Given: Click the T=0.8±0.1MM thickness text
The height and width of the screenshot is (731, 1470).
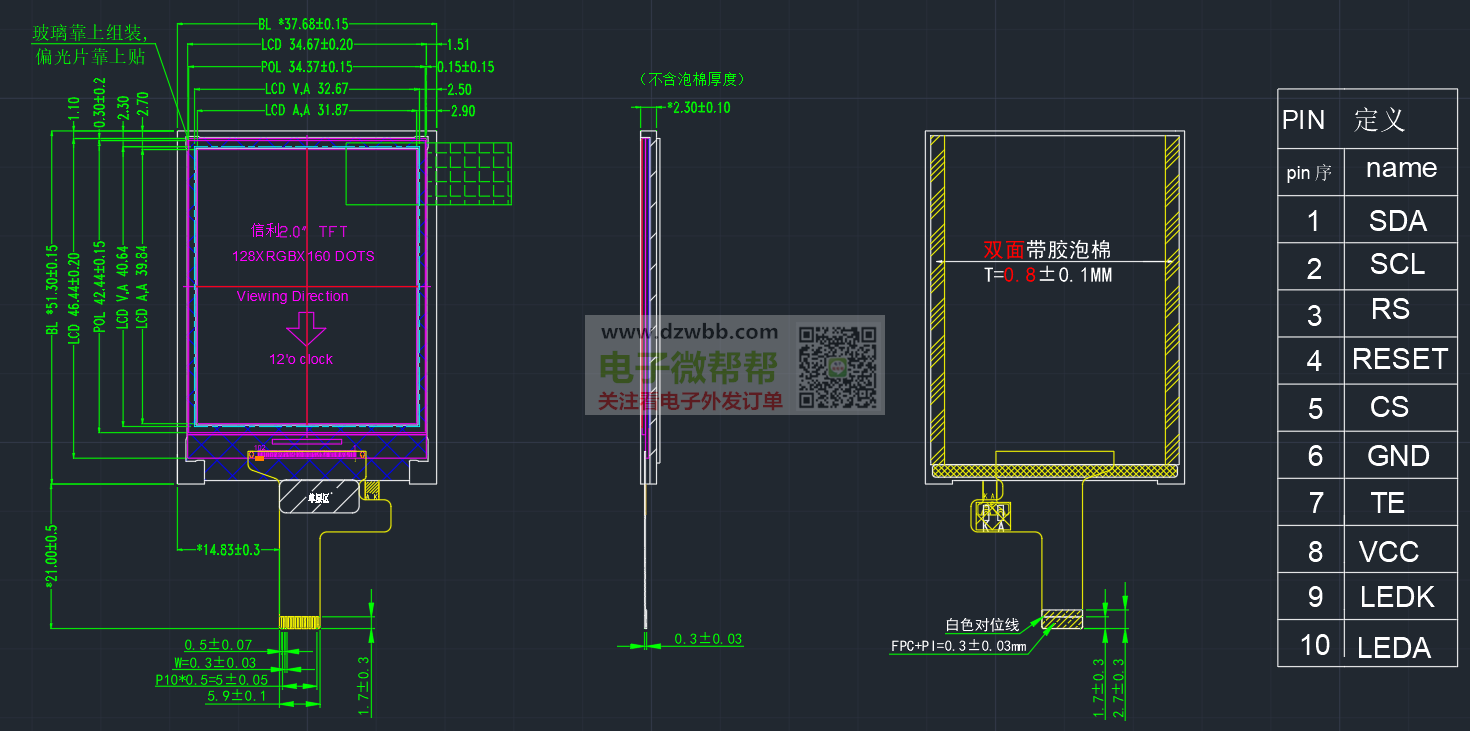Looking at the screenshot, I should pos(1047,275).
